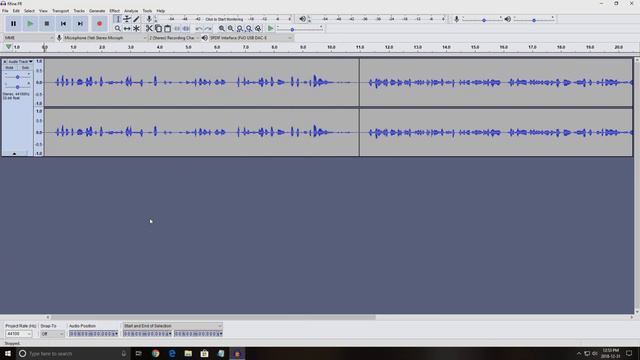Click the green timeline pin playhead button
The image size is (640, 360).
click(8, 47)
